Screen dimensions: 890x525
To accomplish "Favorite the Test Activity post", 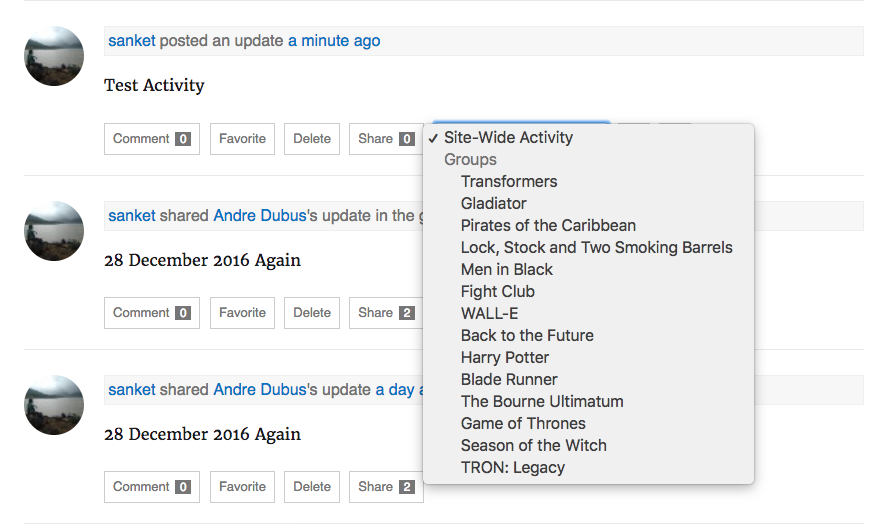I will (242, 139).
